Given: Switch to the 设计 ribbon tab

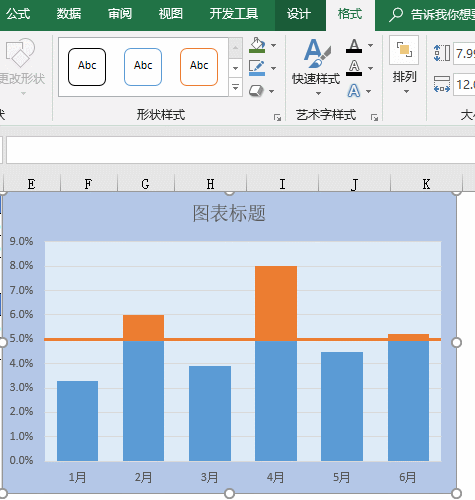Looking at the screenshot, I should (x=299, y=14).
